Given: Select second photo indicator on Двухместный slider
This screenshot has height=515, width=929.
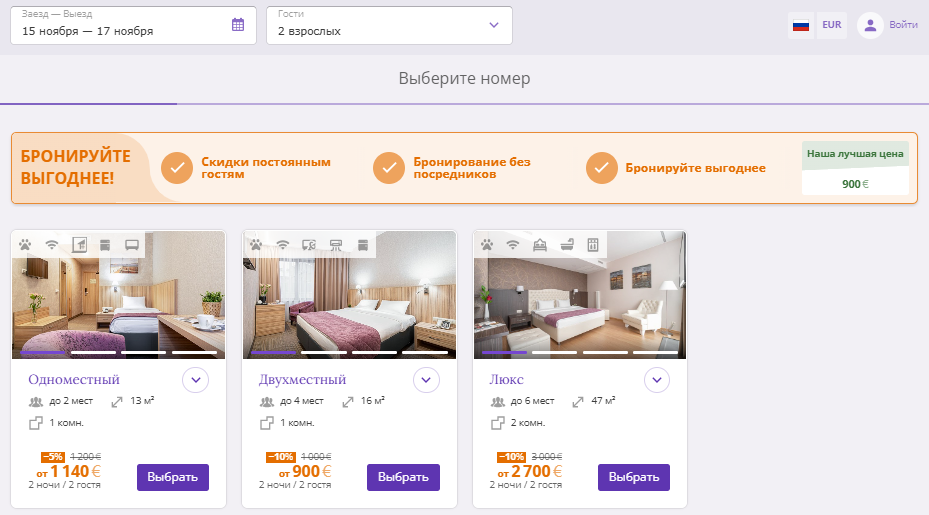Looking at the screenshot, I should (x=323, y=352).
